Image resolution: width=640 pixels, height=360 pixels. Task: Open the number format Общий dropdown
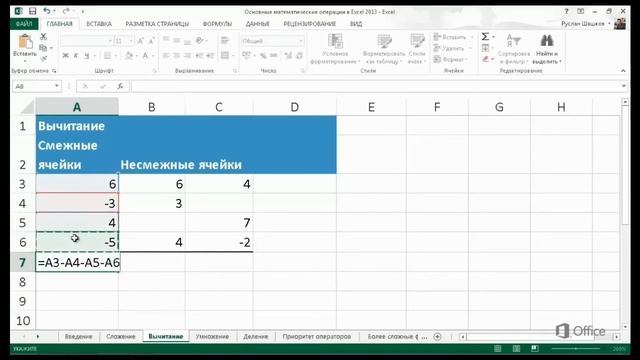click(x=301, y=41)
